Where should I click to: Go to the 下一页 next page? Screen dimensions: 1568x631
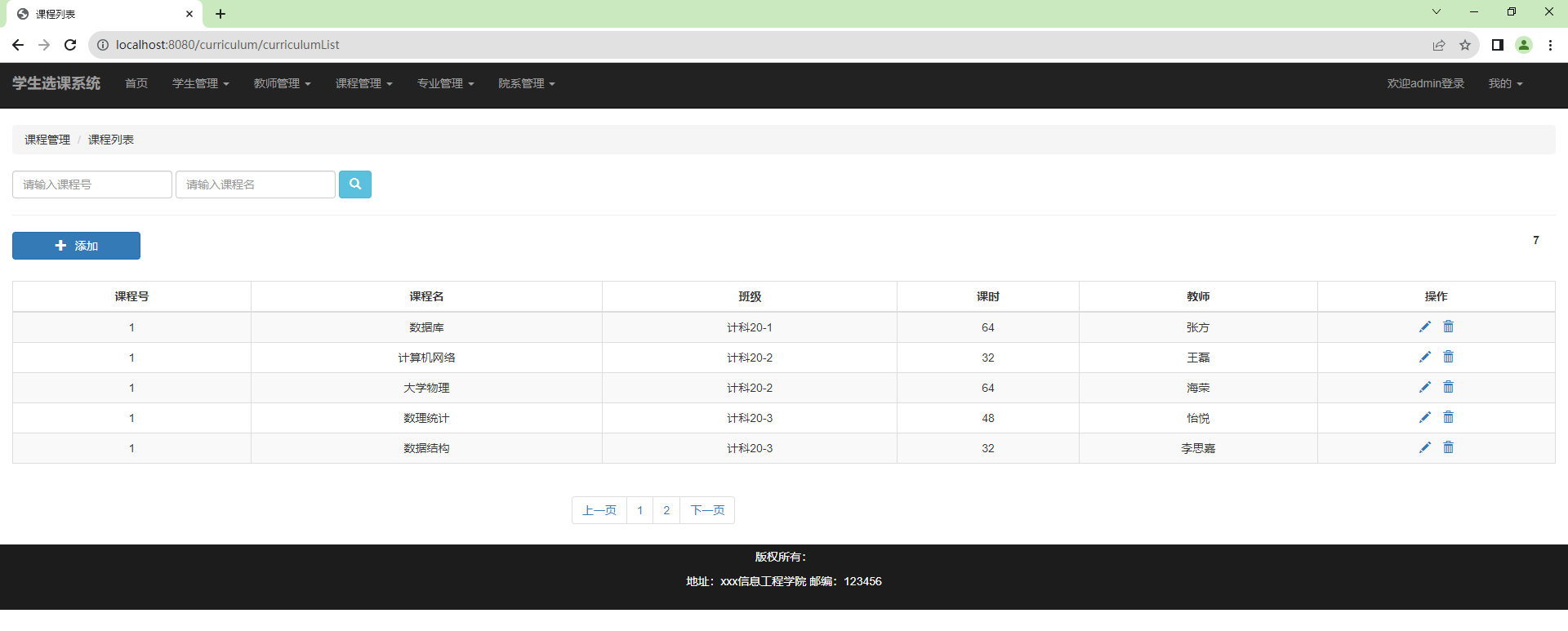[x=707, y=510]
